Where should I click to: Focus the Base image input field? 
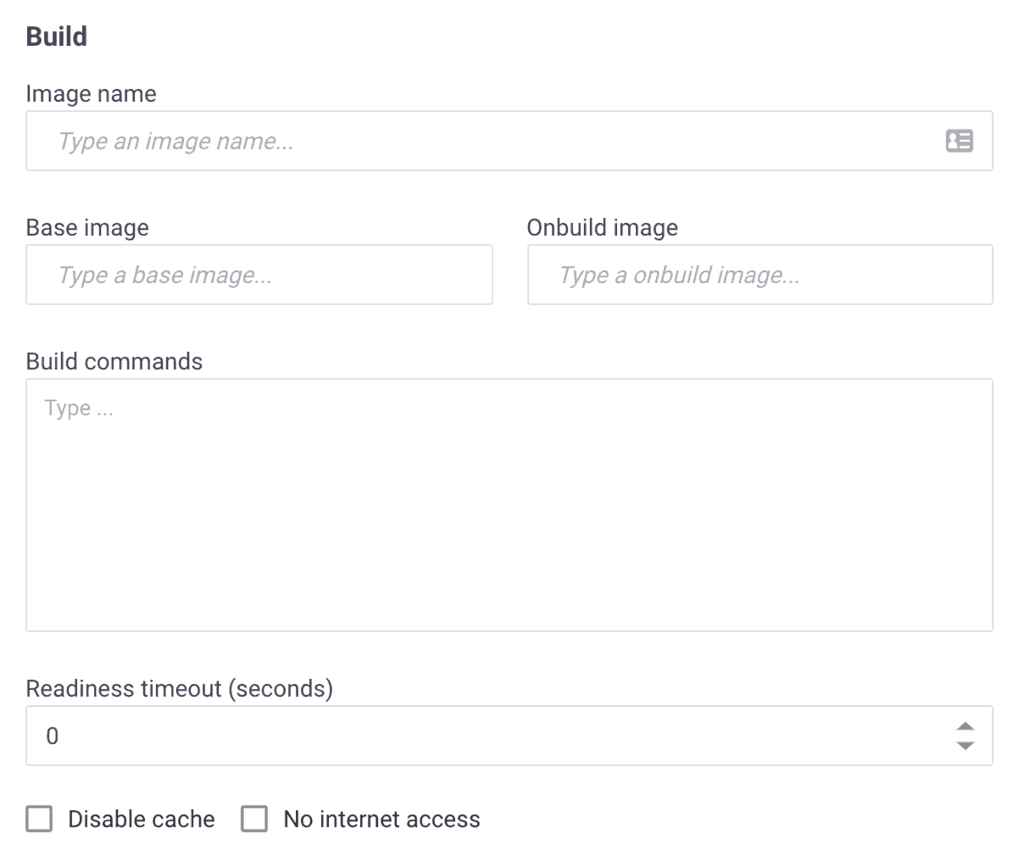click(x=259, y=275)
